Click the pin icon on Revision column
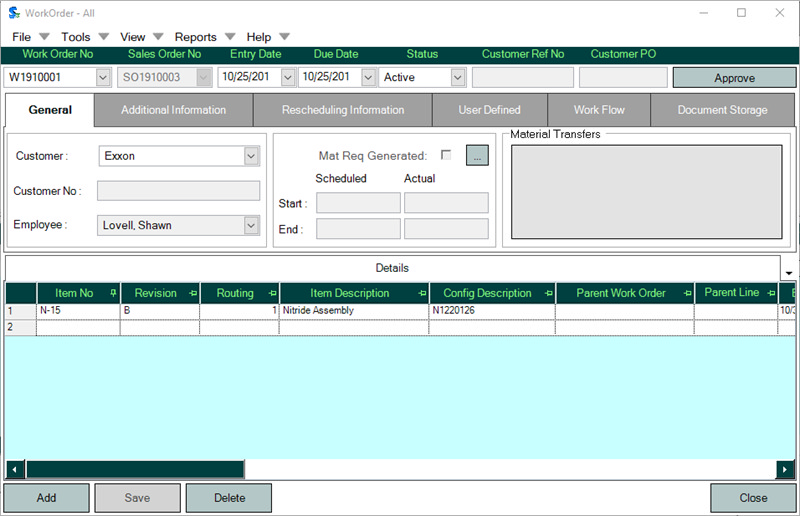 (x=190, y=293)
